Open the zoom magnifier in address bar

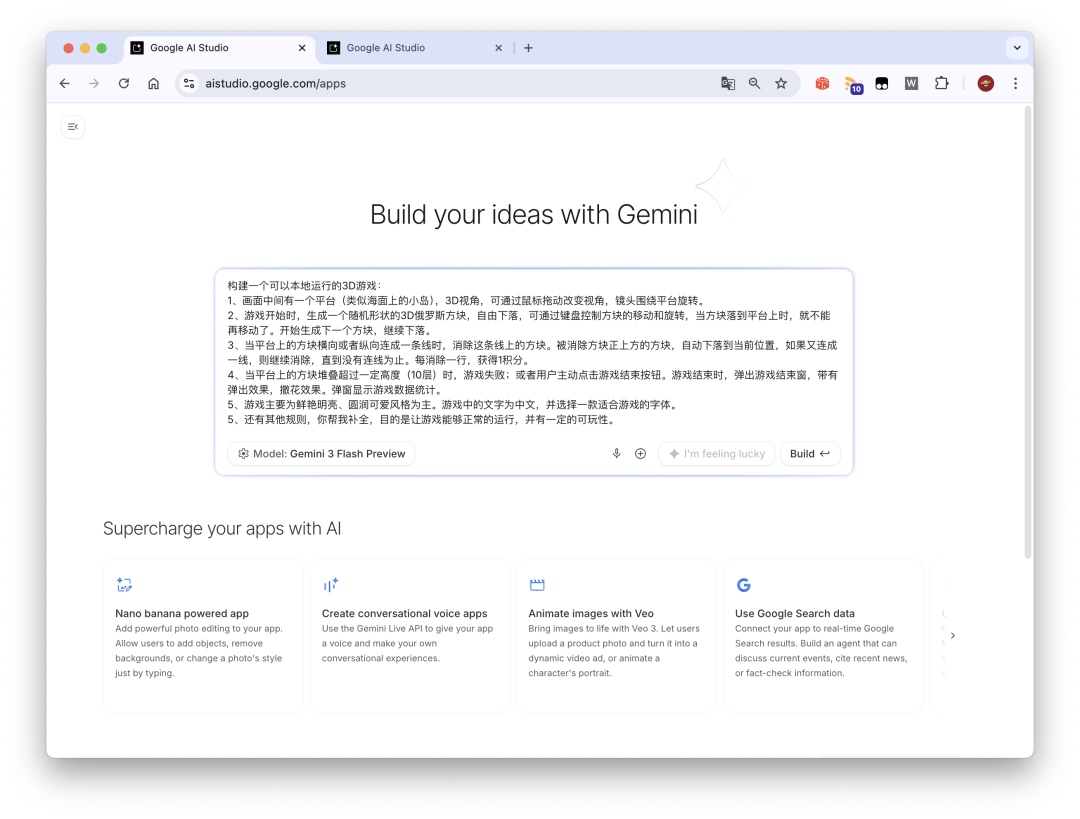(x=755, y=83)
